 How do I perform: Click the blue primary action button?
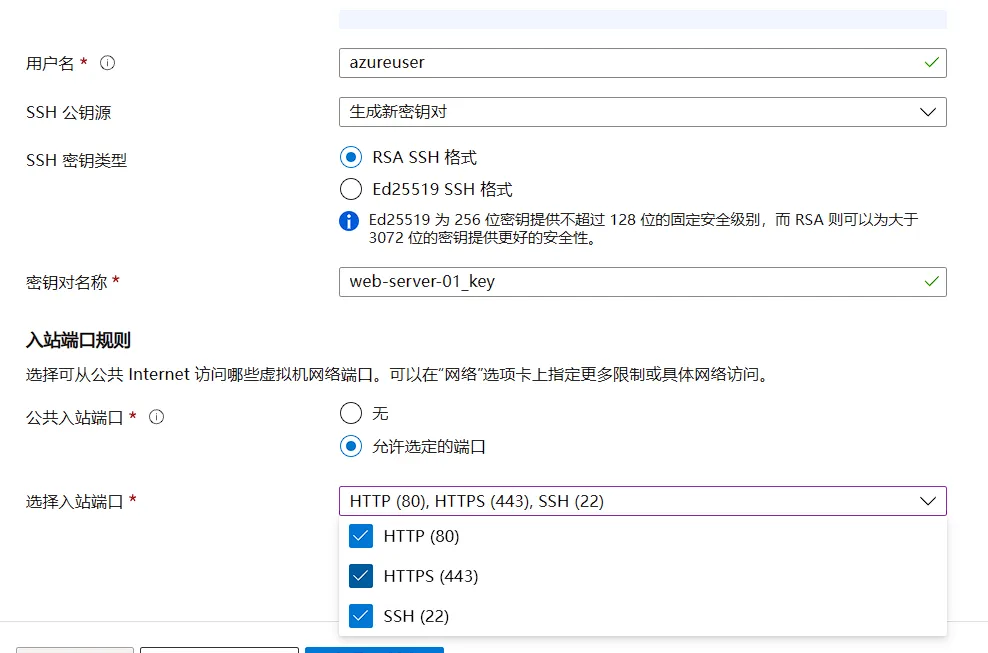(374, 650)
